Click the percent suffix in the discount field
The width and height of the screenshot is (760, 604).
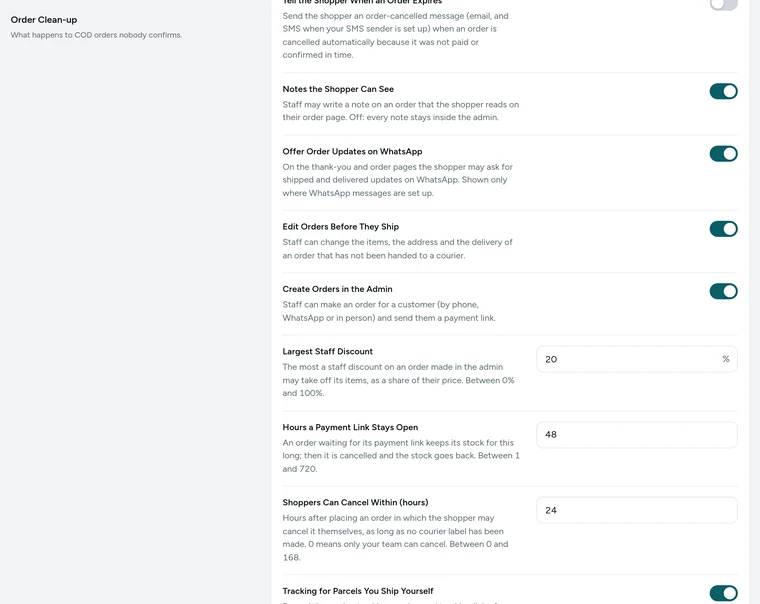726,359
